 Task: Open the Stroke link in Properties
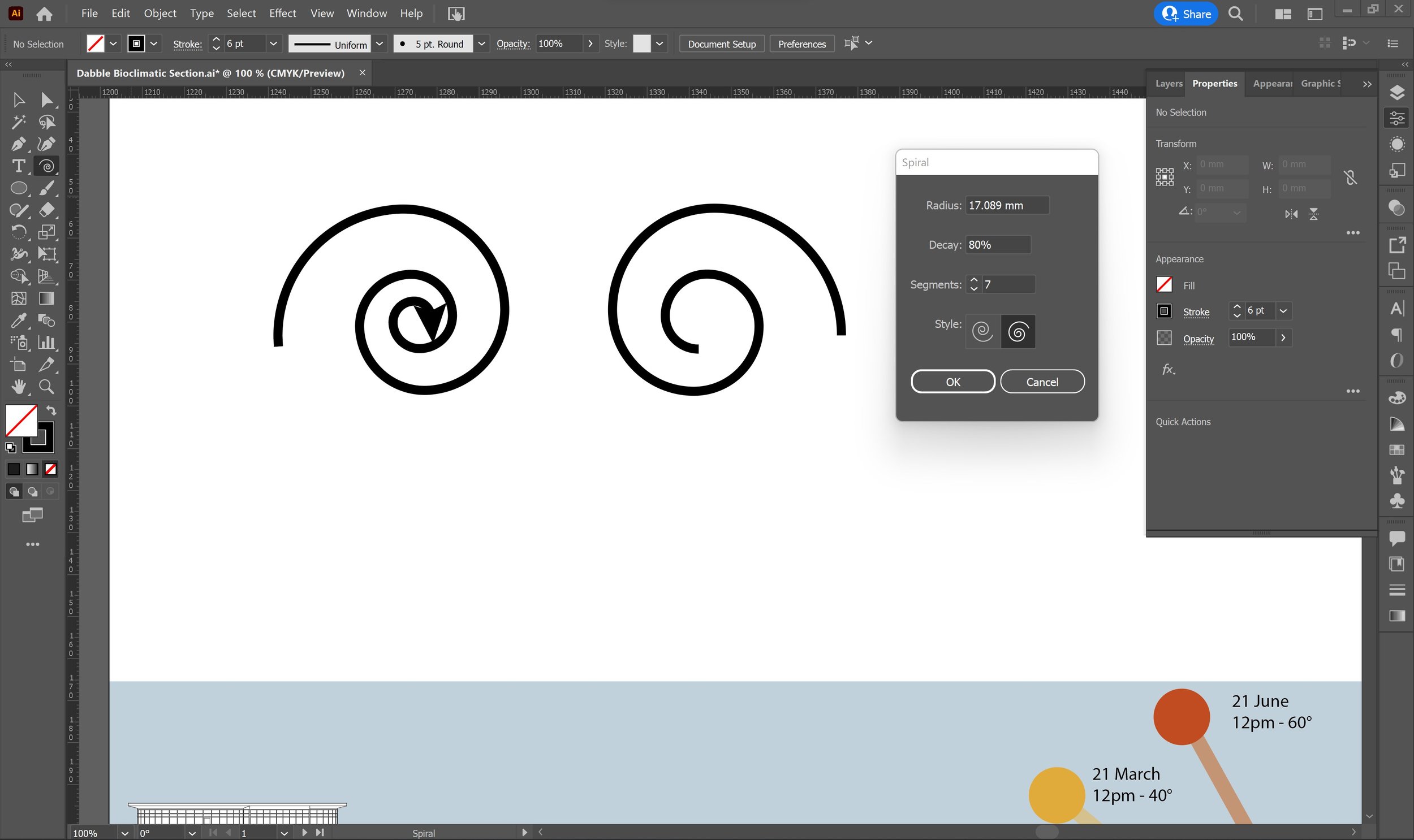click(1196, 312)
